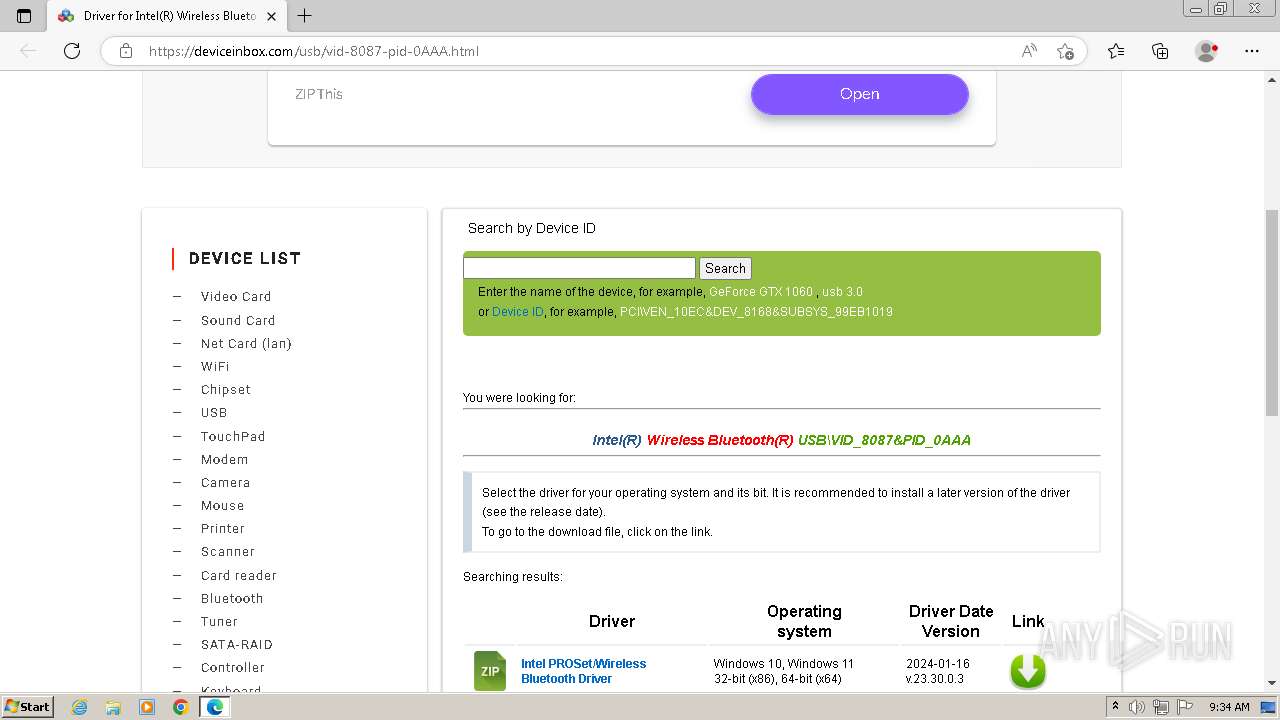
Task: Open Bluetooth category
Action: (x=232, y=598)
